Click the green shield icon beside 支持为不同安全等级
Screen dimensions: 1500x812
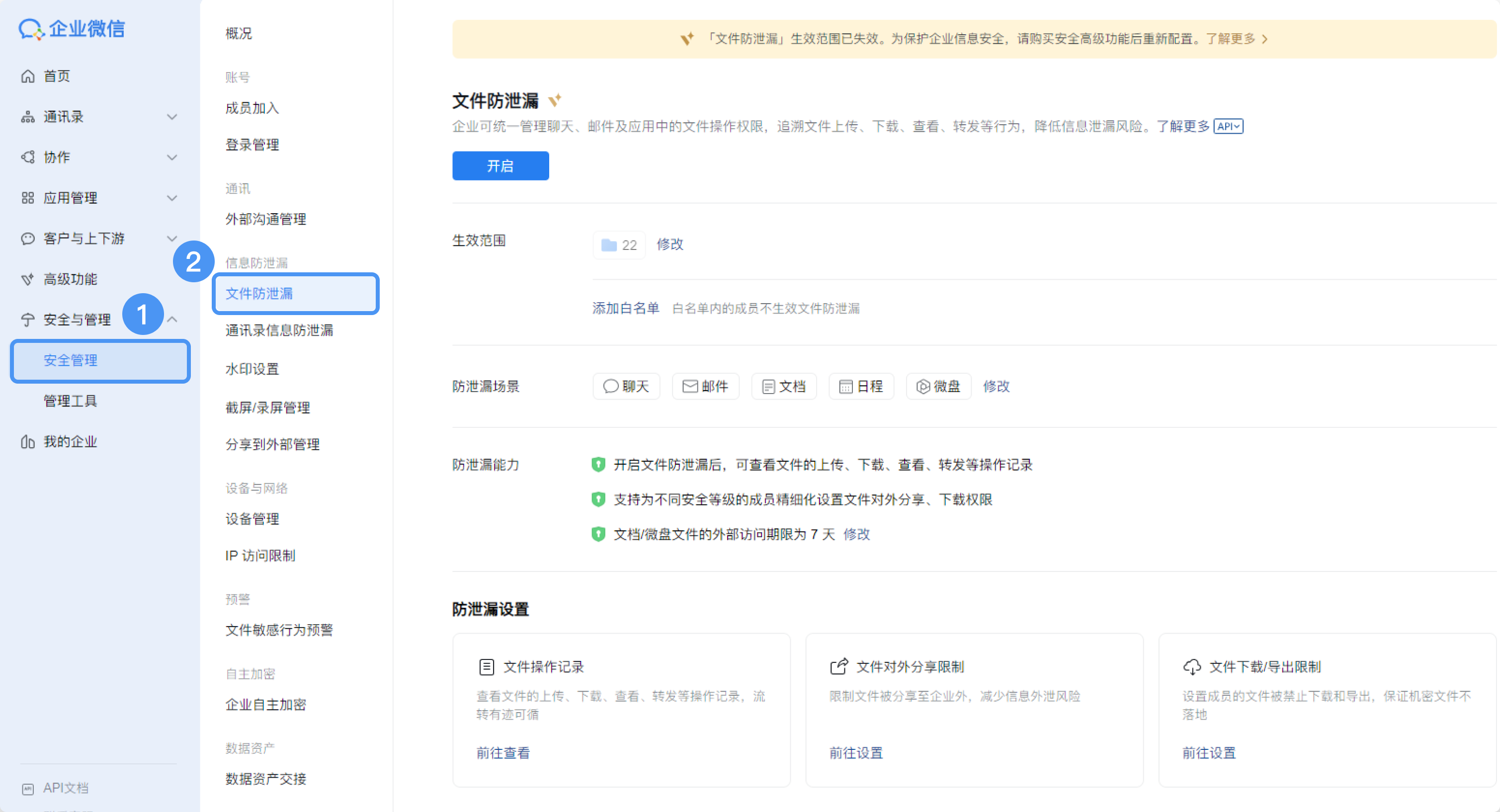click(598, 499)
